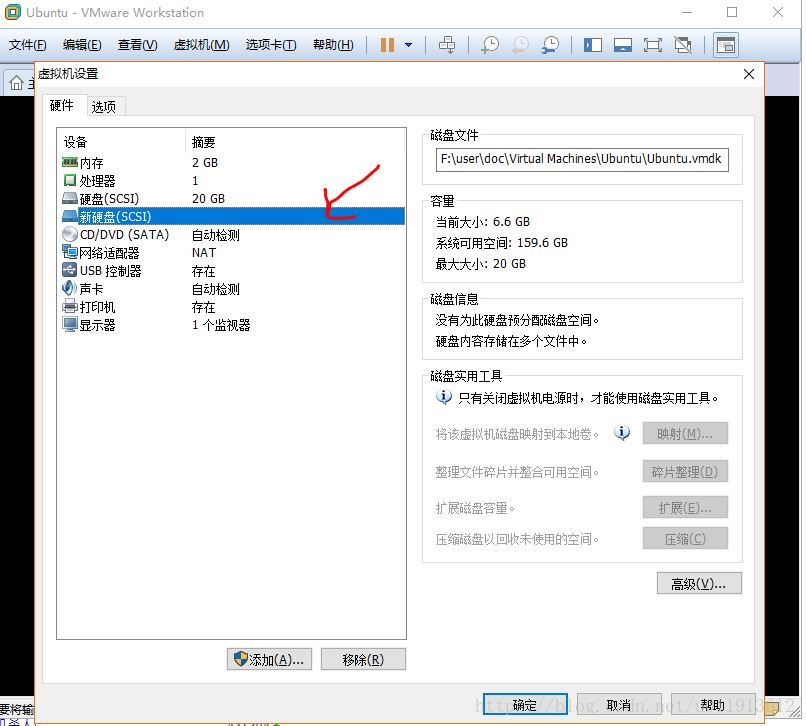Click the 添加 add hardware button

(x=268, y=658)
